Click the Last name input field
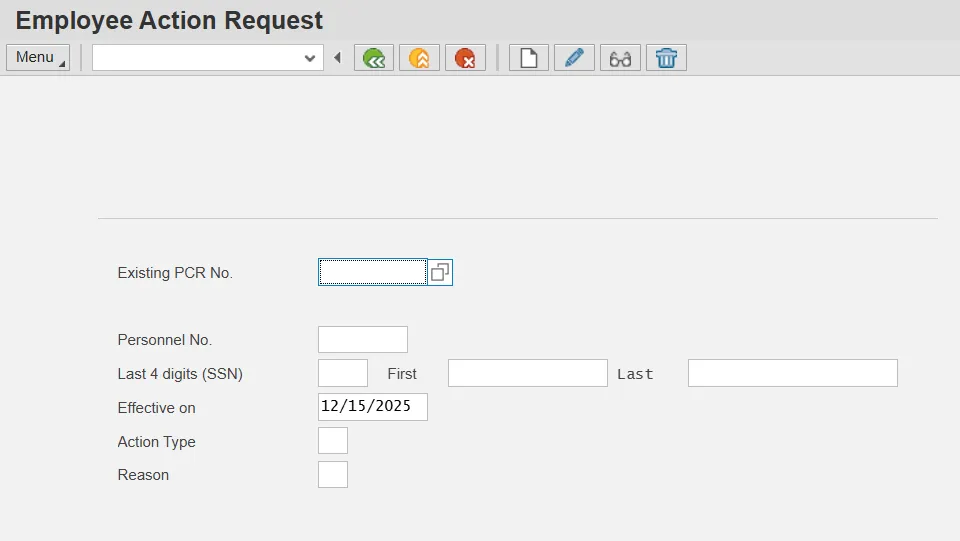 792,373
